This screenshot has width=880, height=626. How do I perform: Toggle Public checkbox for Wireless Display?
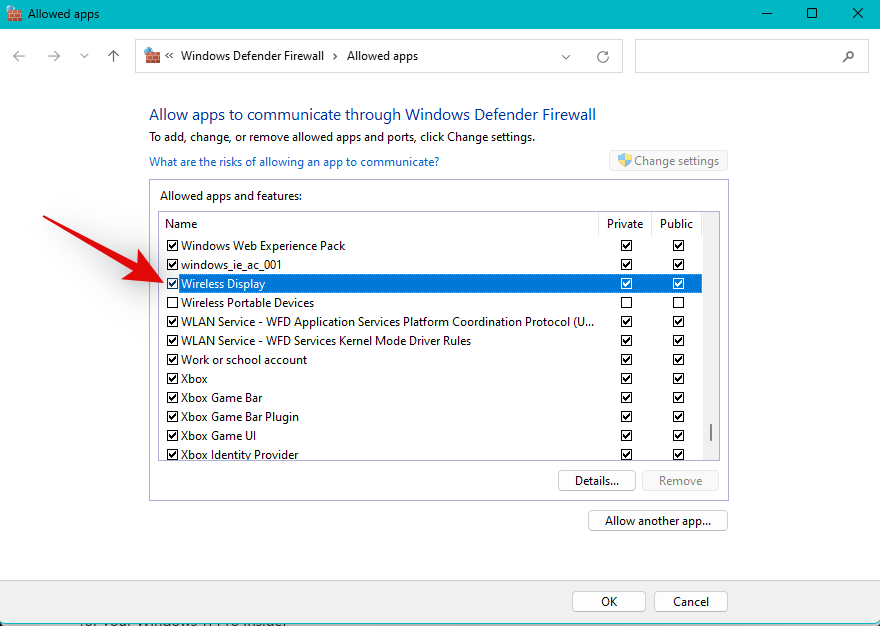(679, 284)
